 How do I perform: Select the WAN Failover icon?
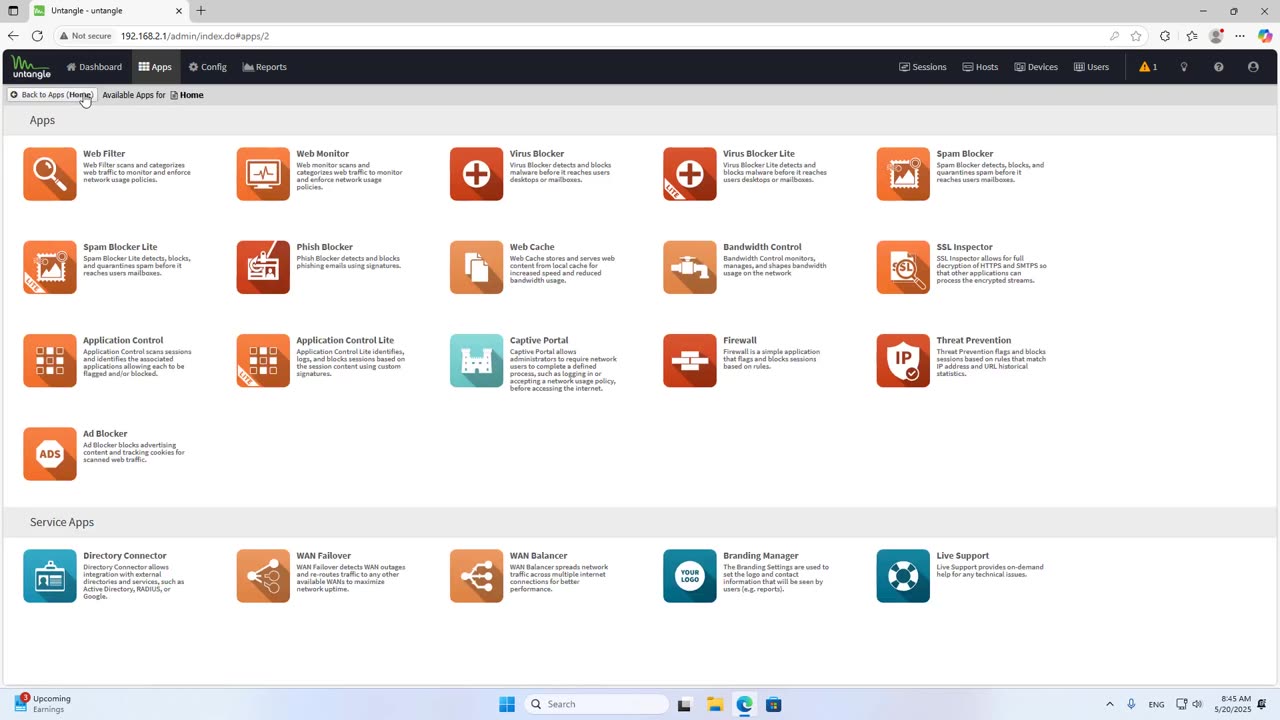(x=263, y=576)
